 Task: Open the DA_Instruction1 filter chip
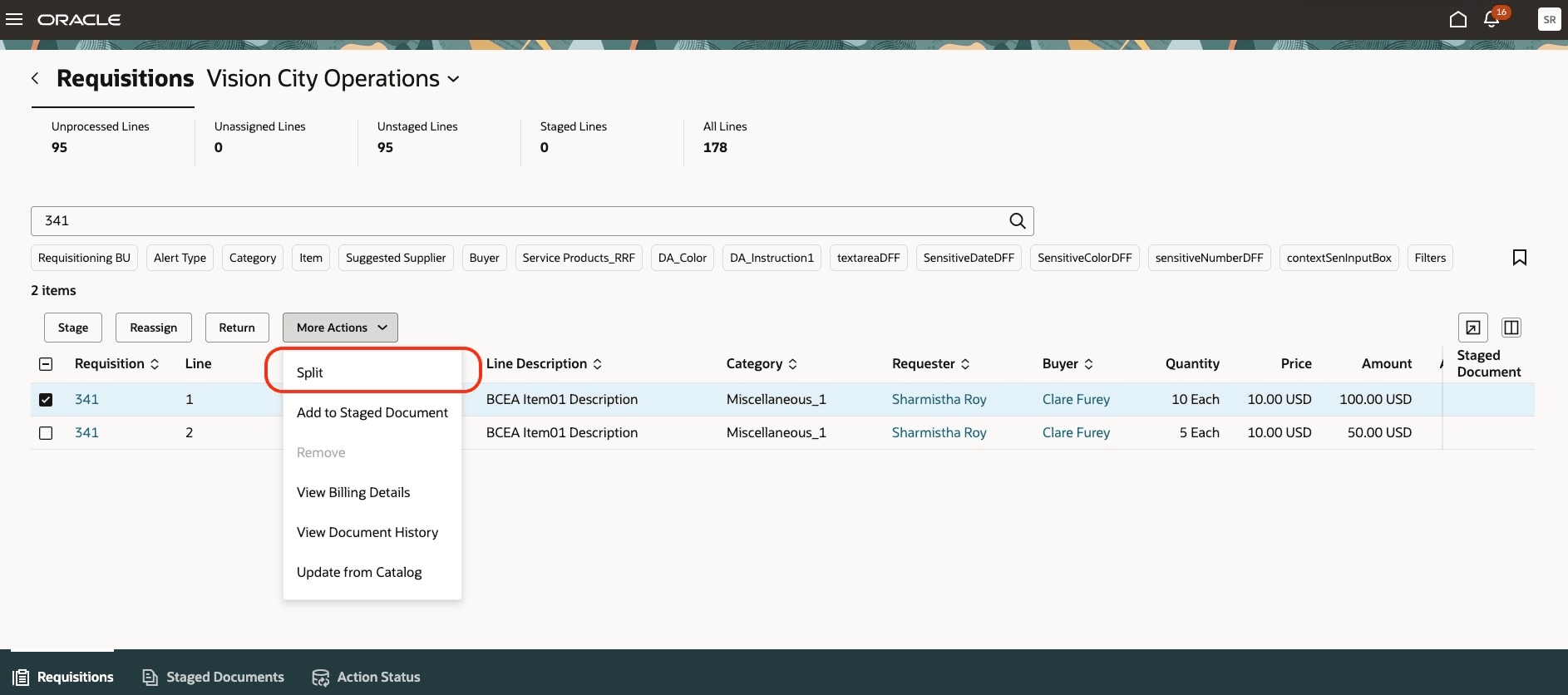coord(772,258)
